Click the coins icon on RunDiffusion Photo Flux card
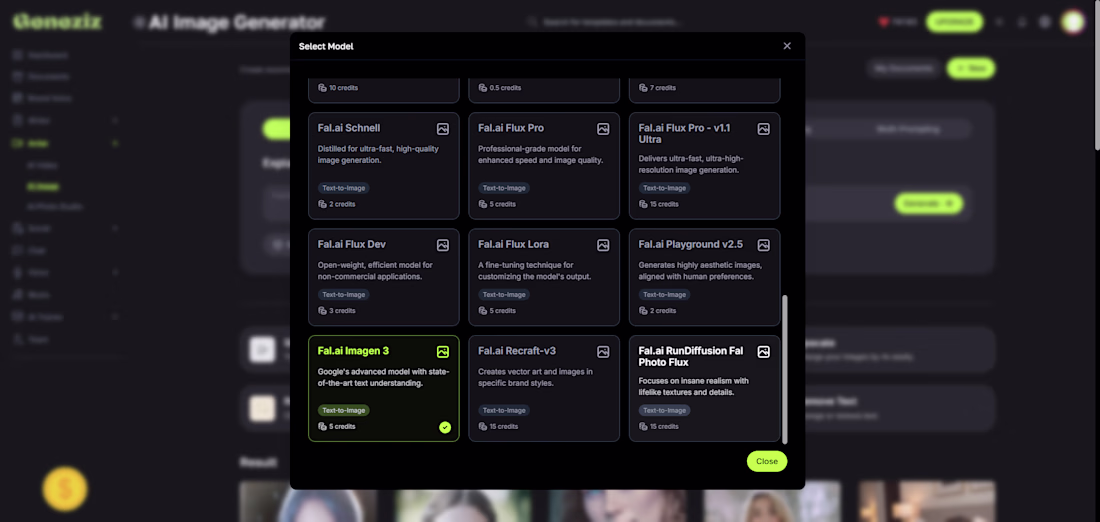The width and height of the screenshot is (1100, 522). tap(644, 427)
